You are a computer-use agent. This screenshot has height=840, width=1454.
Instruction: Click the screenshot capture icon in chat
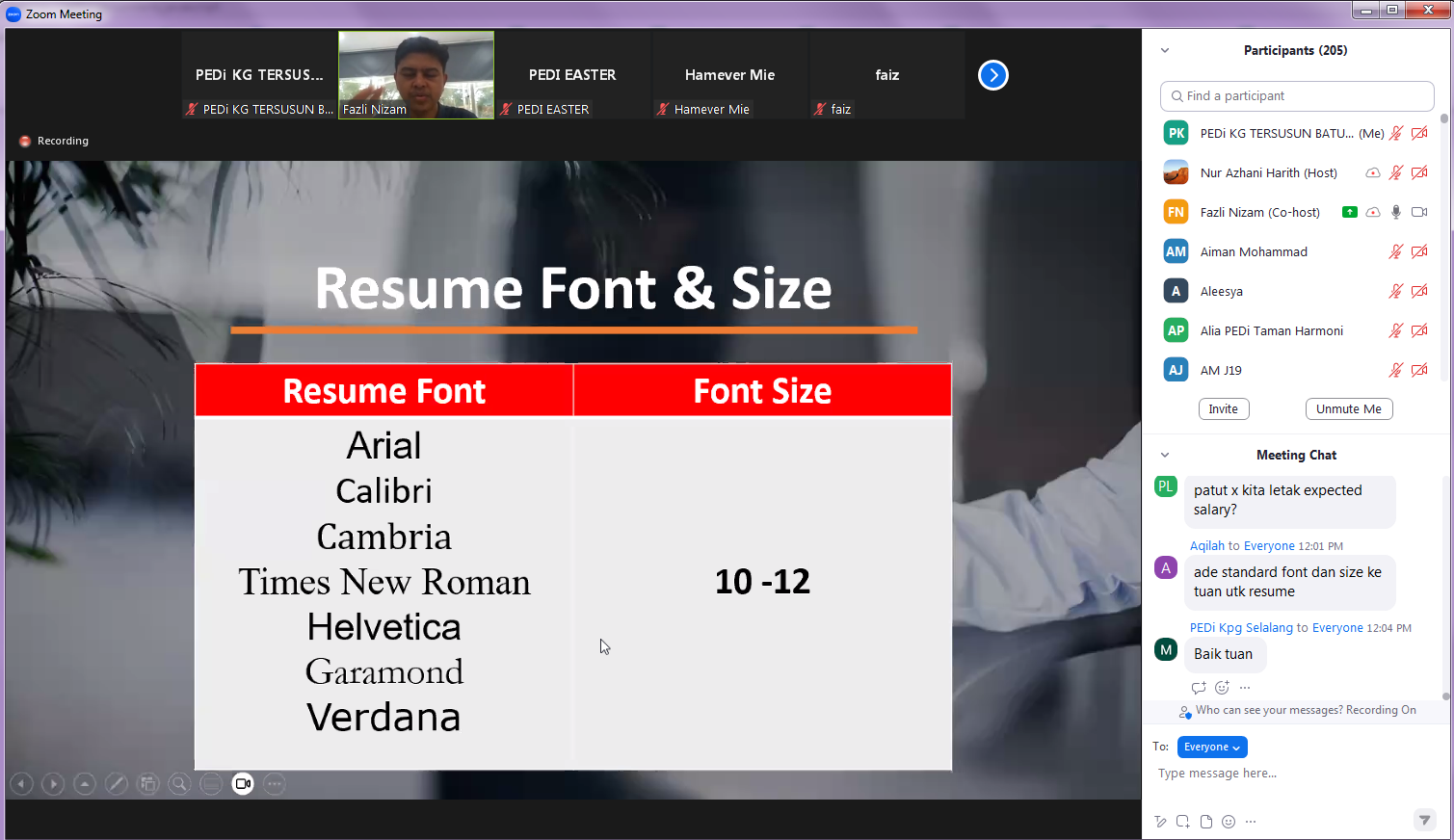(1182, 822)
